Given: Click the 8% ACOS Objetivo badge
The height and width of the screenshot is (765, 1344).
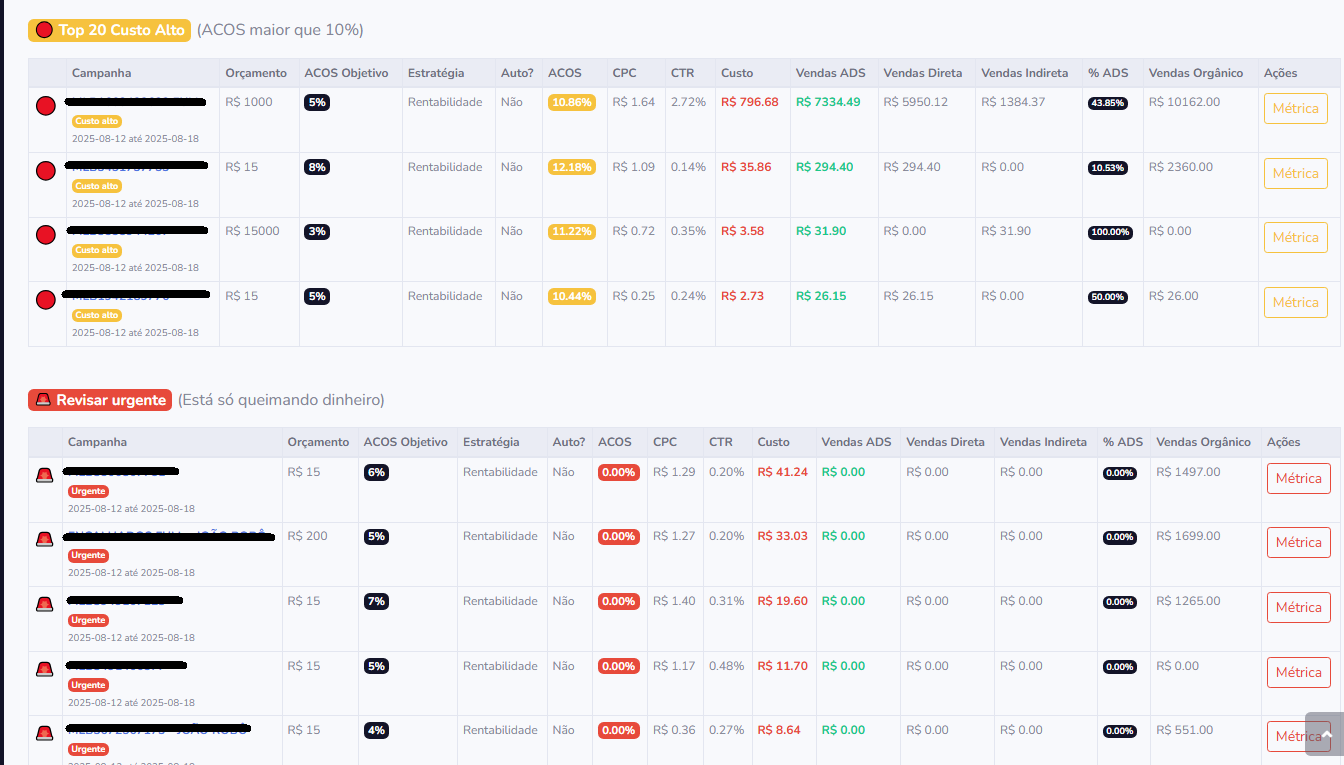Looking at the screenshot, I should click(x=317, y=167).
